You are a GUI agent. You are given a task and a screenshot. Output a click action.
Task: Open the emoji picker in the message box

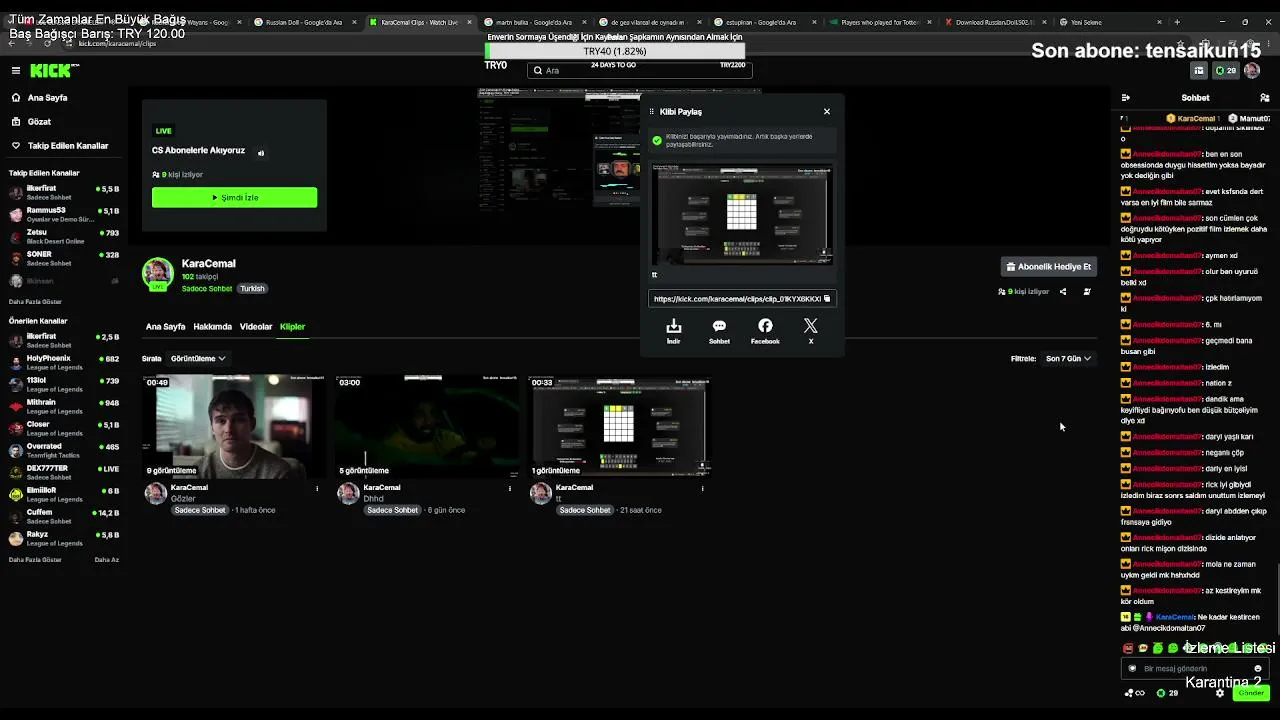pos(1258,668)
